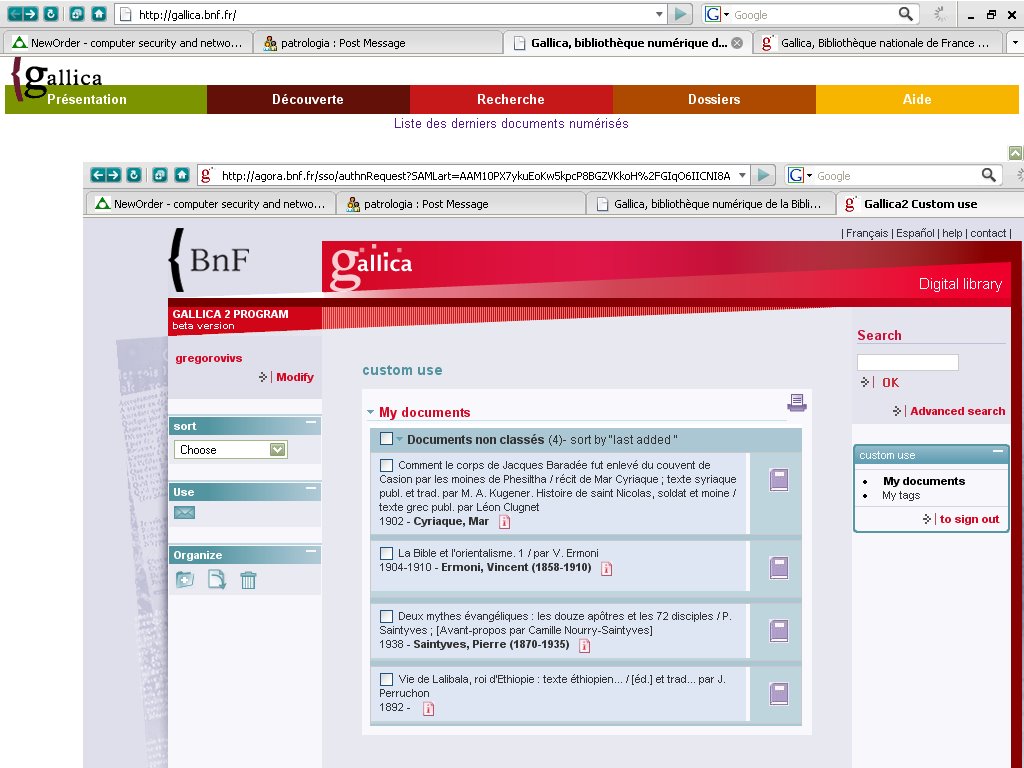
Task: Click the info icon after 1892 in the Lalibala entry
Action: click(428, 709)
